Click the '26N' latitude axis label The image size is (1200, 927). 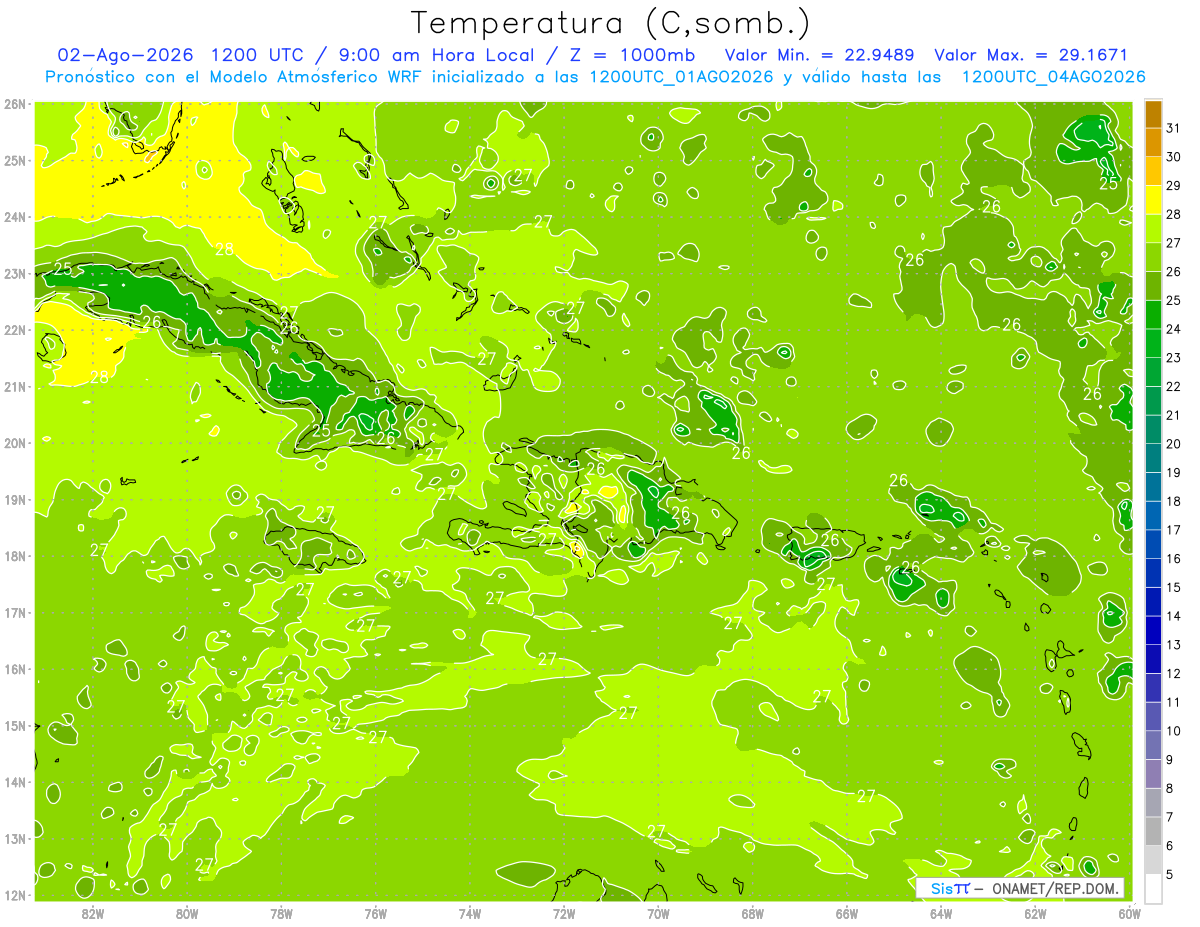(15, 104)
